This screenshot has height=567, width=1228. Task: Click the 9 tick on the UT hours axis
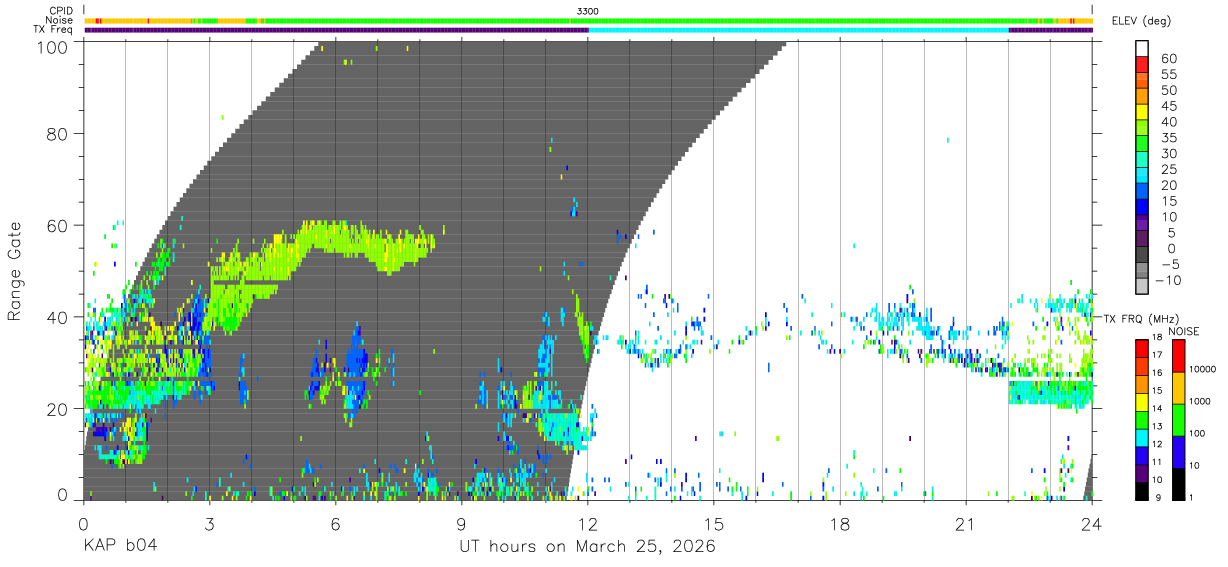coord(462,524)
